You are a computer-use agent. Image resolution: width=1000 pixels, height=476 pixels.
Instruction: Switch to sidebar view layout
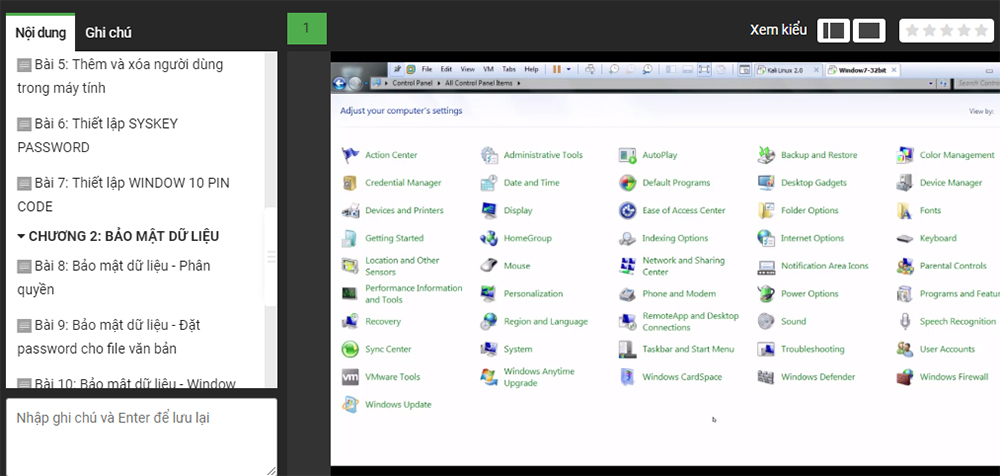click(x=832, y=30)
